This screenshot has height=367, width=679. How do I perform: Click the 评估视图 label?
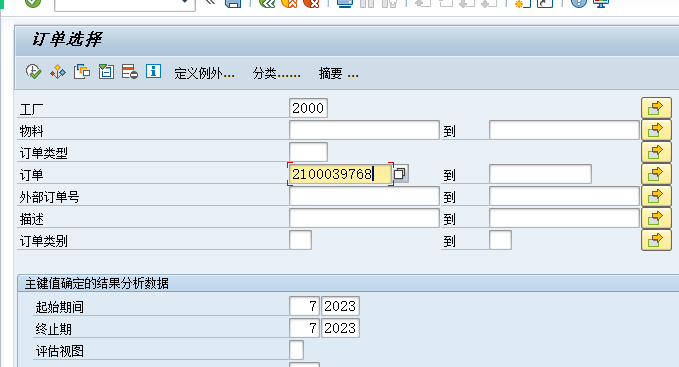pyautogui.click(x=60, y=351)
